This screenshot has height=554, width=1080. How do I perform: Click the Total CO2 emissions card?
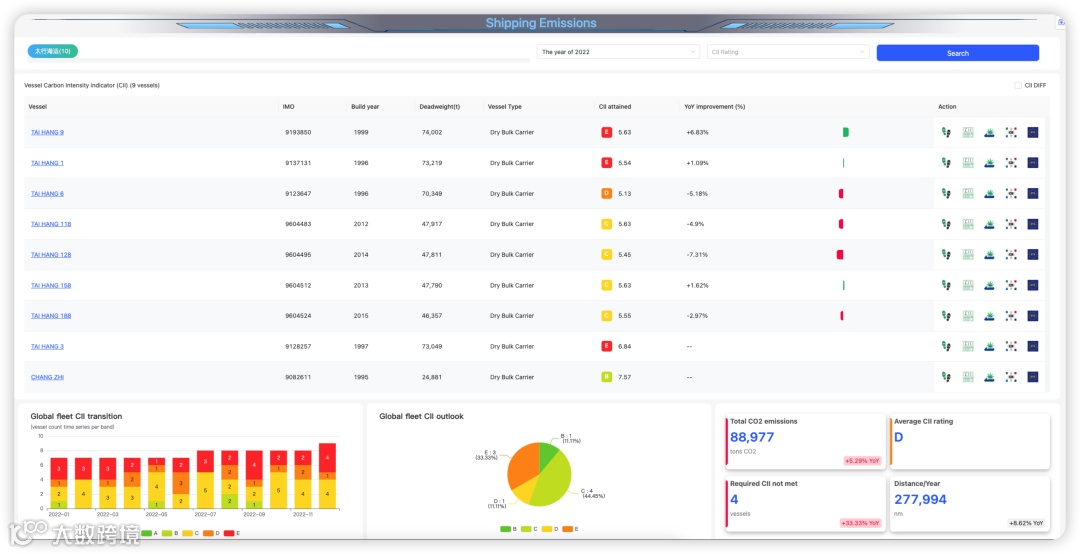pyautogui.click(x=806, y=441)
